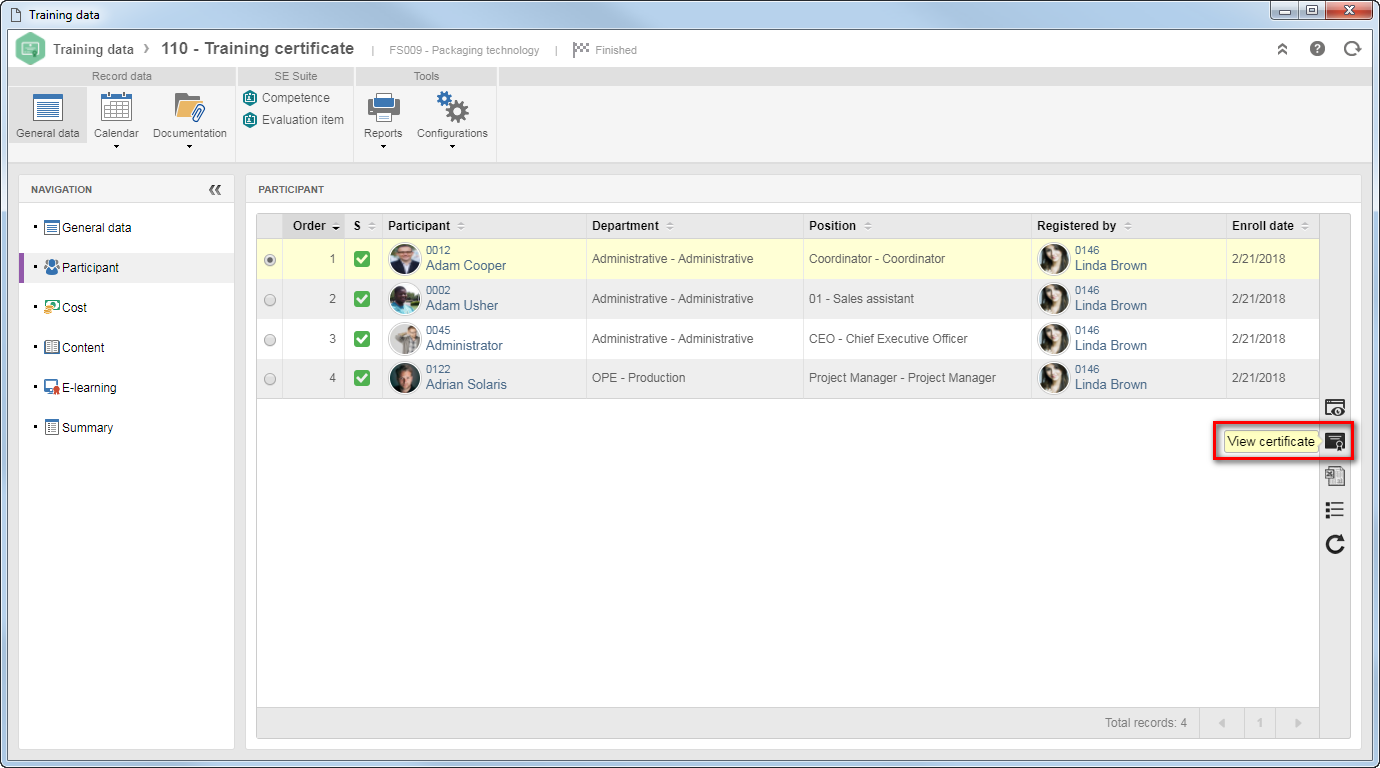Screen dimensions: 1380x768
Task: Select the radio button for Adam Usher
Action: (270, 299)
